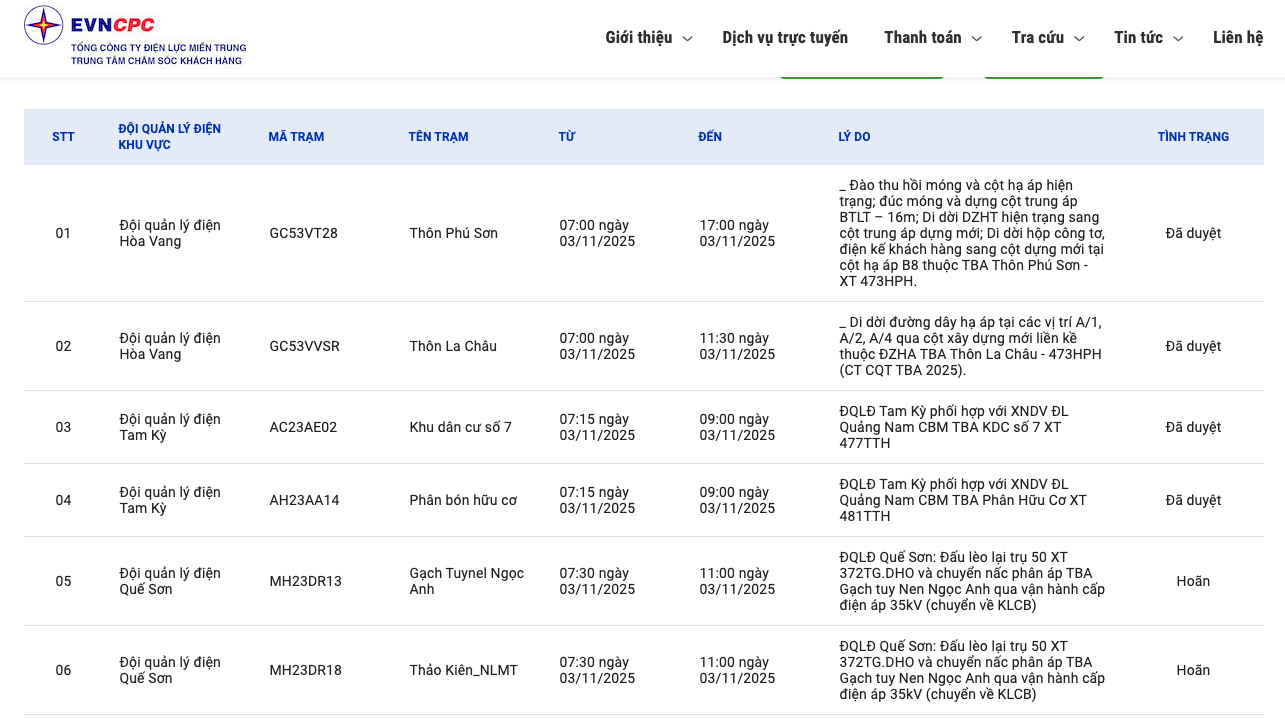
Task: Expand the Giới thiệu dropdown chevron
Action: point(687,39)
